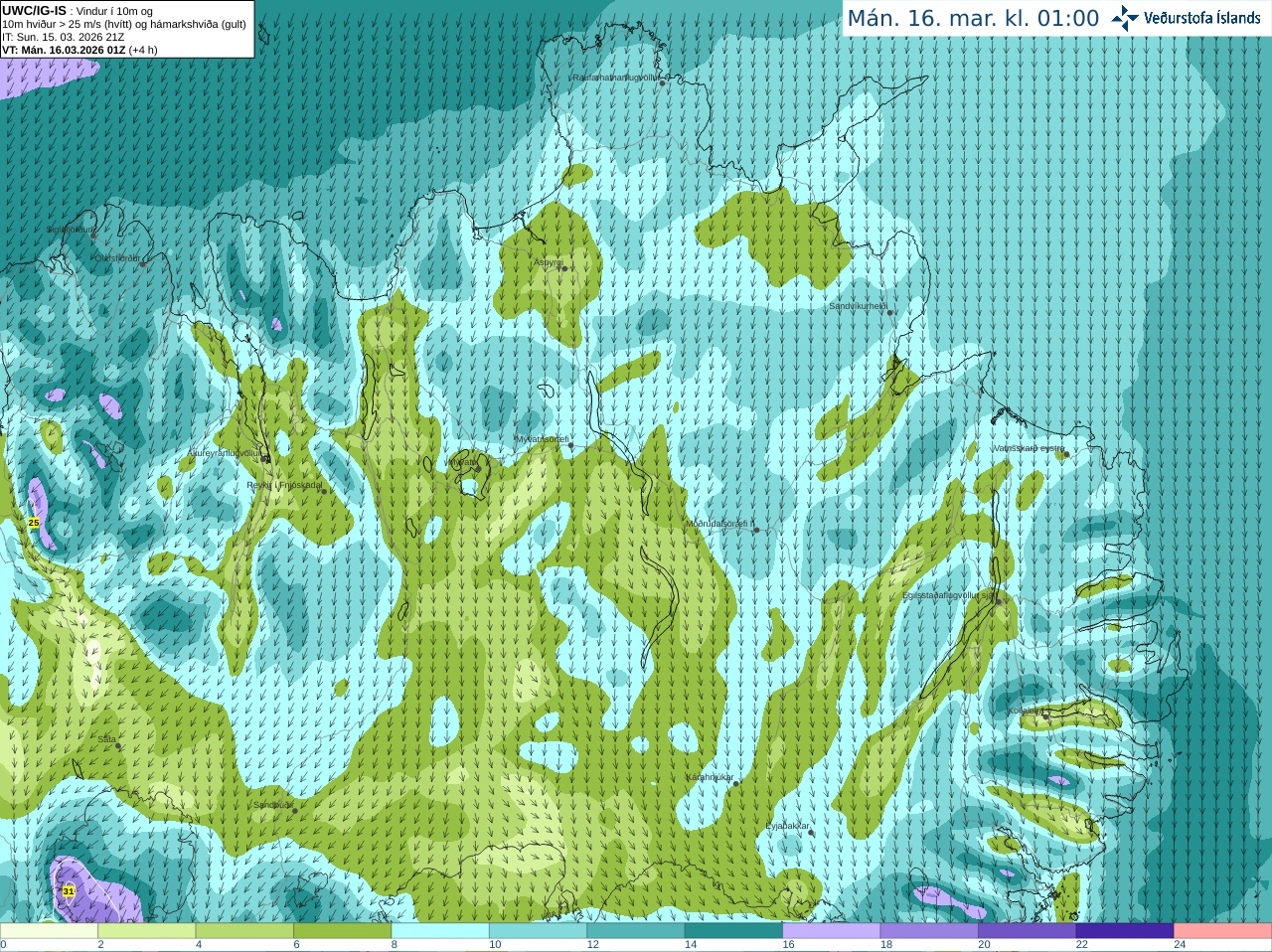Select the 6–8 m/s olive green swatch
The width and height of the screenshot is (1272, 952).
pyautogui.click(x=343, y=931)
